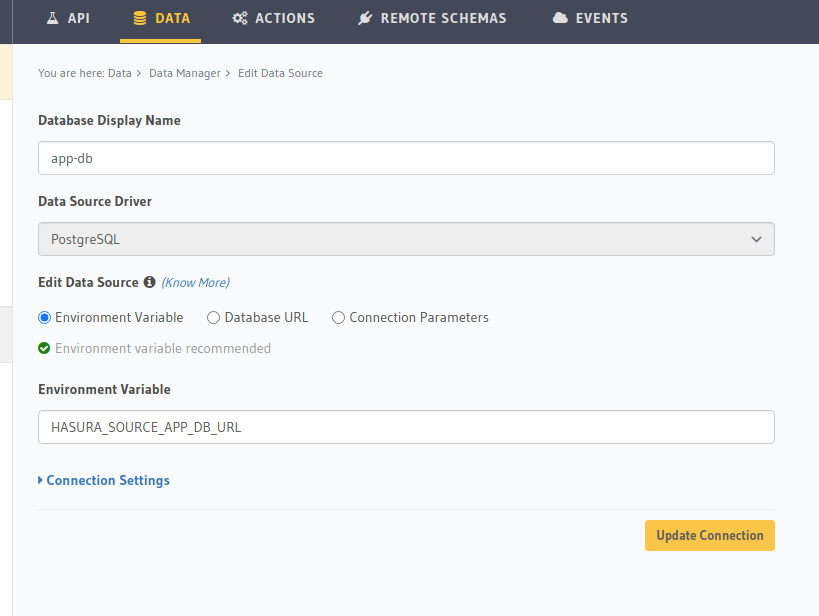Select the Database URL radio option
Screen dimensions: 819x616
pos(213,318)
